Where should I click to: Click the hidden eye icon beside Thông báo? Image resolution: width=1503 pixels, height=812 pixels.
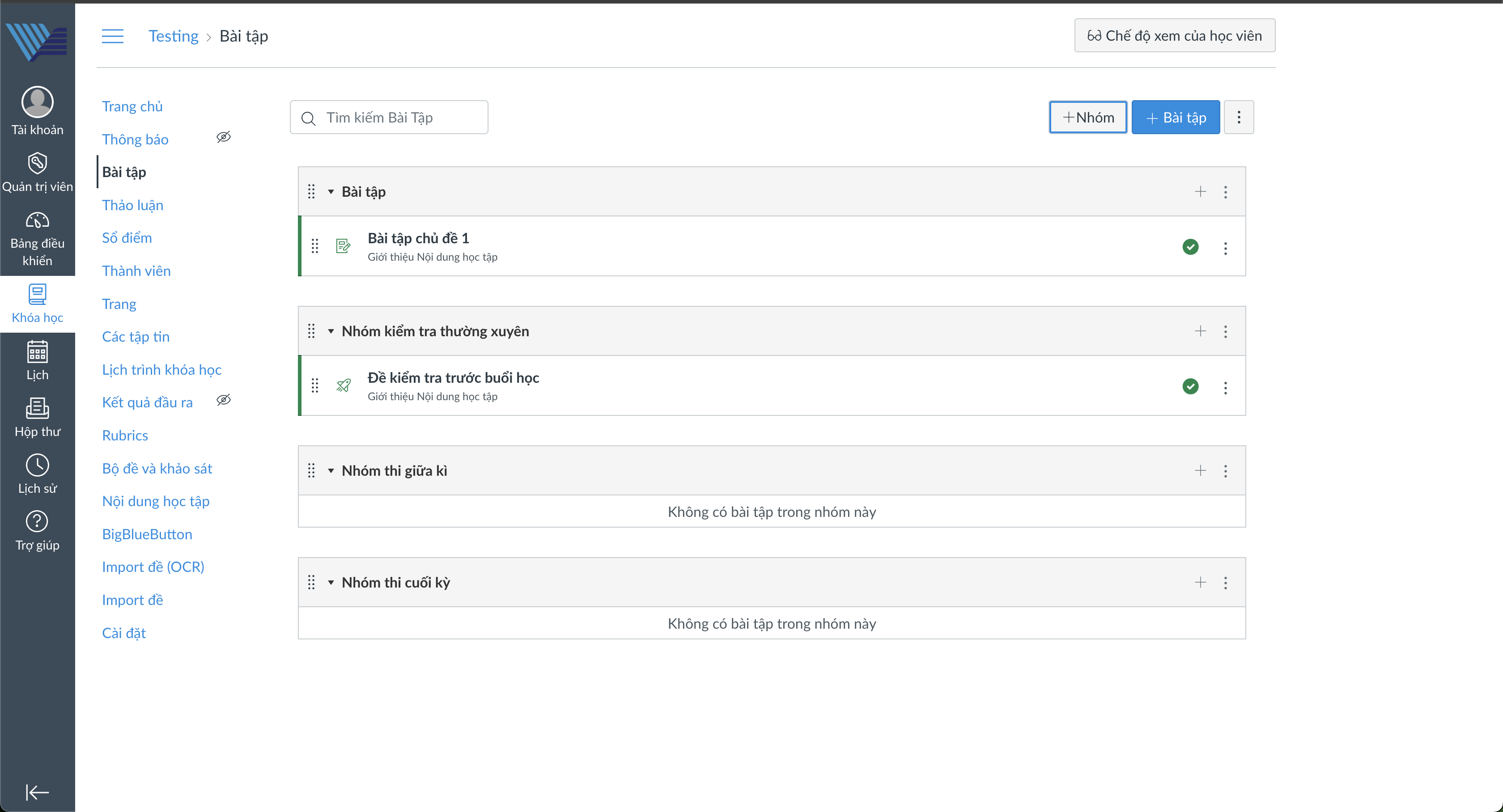point(224,137)
